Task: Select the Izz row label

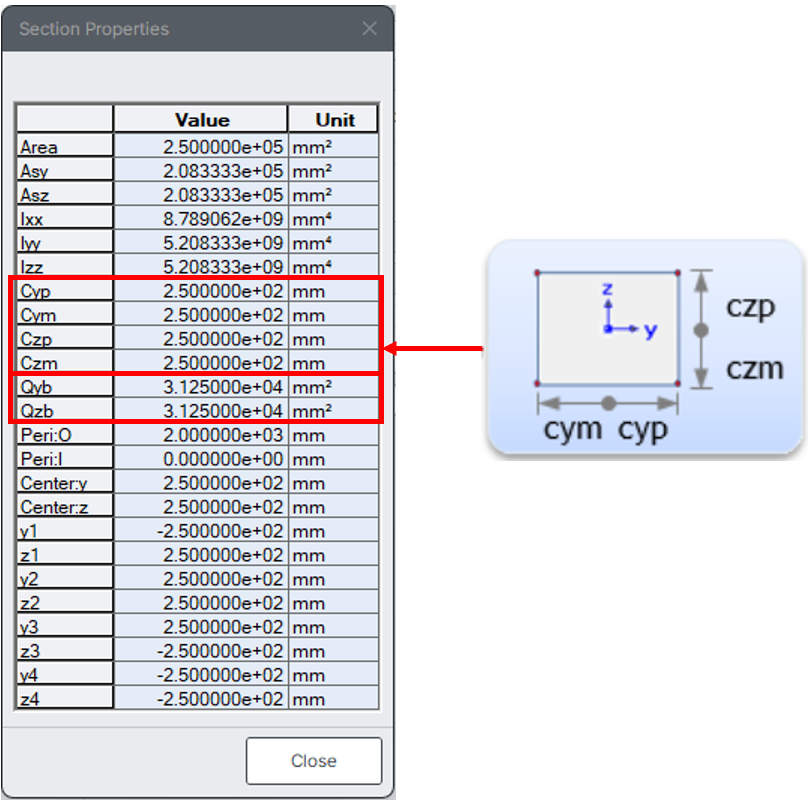Action: (65, 267)
